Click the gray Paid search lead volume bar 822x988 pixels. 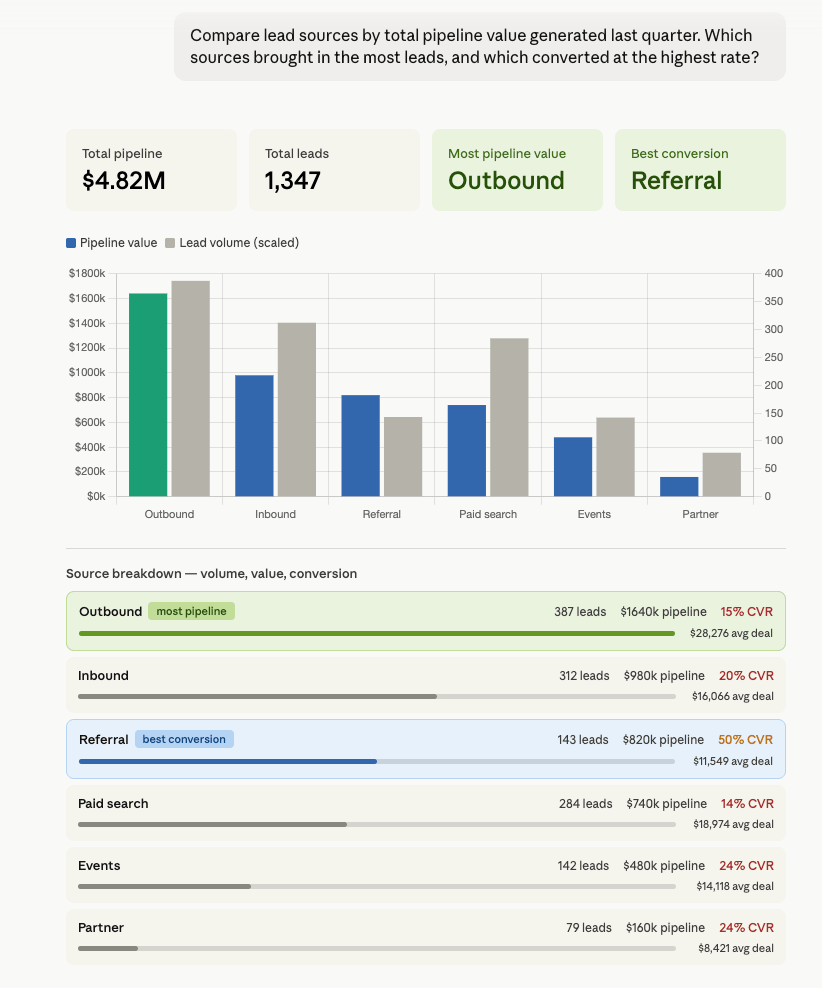coord(510,417)
